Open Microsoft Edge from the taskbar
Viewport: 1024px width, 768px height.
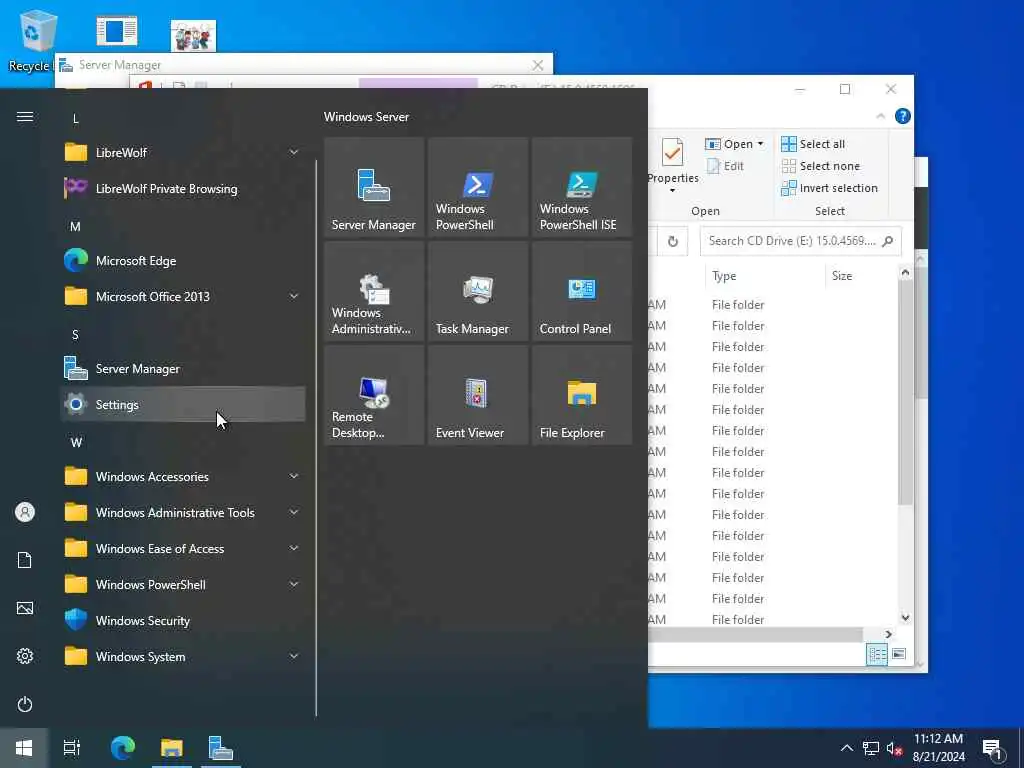pyautogui.click(x=122, y=748)
